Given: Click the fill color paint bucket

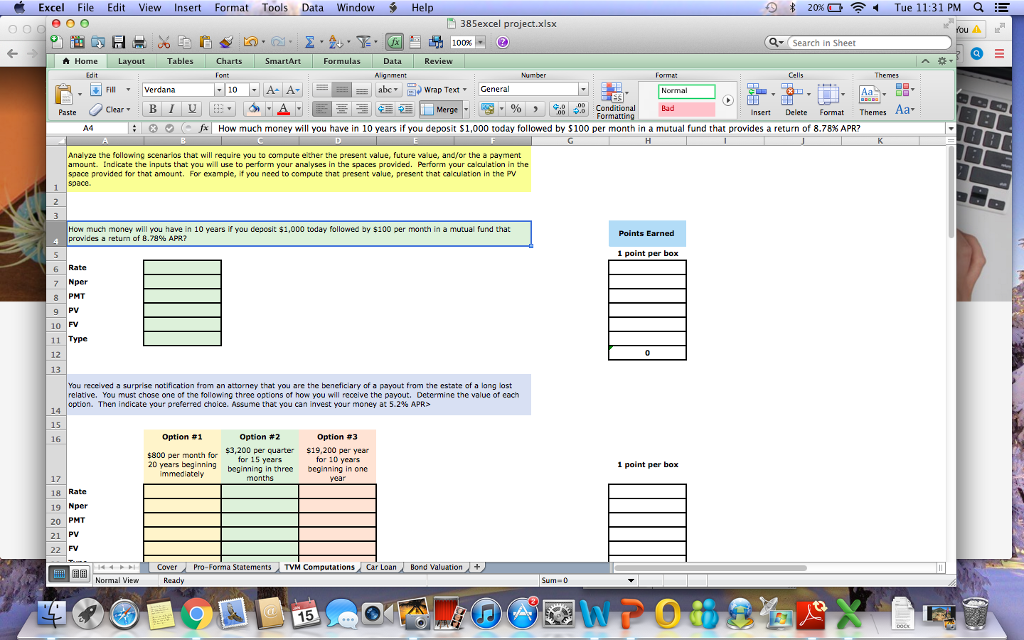Looking at the screenshot, I should click(254, 108).
